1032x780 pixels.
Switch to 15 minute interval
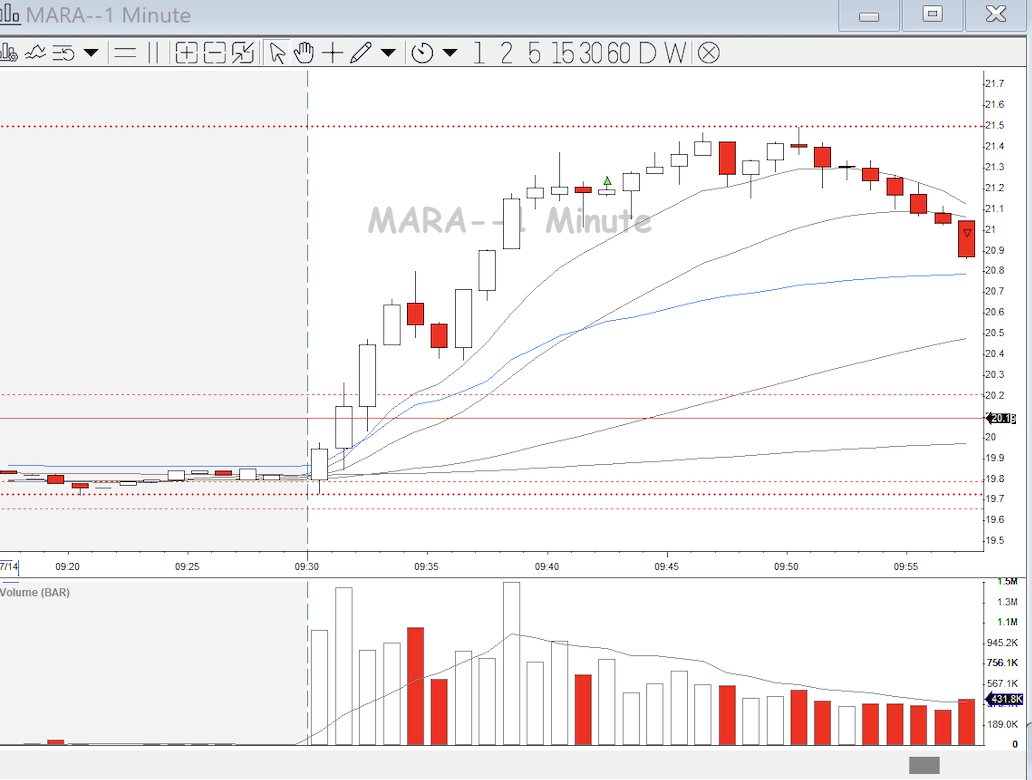pyautogui.click(x=563, y=53)
